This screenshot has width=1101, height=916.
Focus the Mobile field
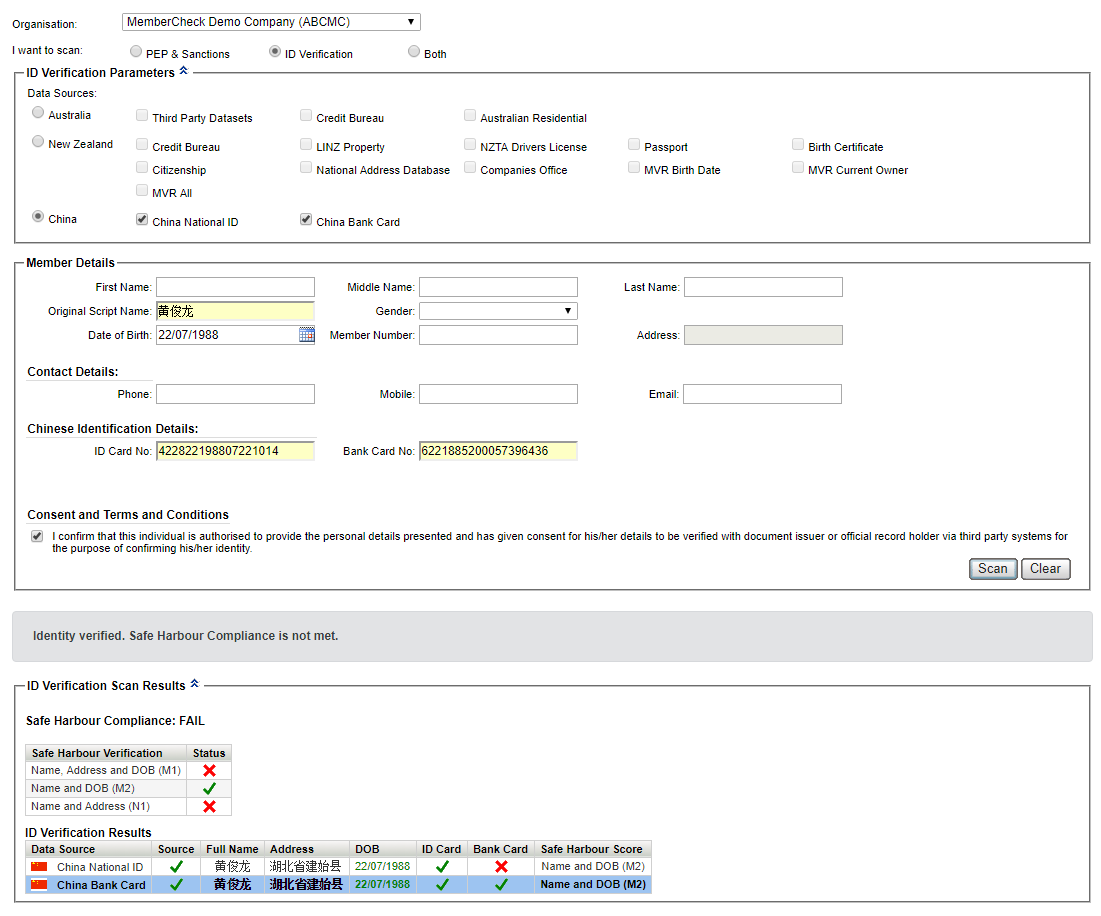pos(499,394)
